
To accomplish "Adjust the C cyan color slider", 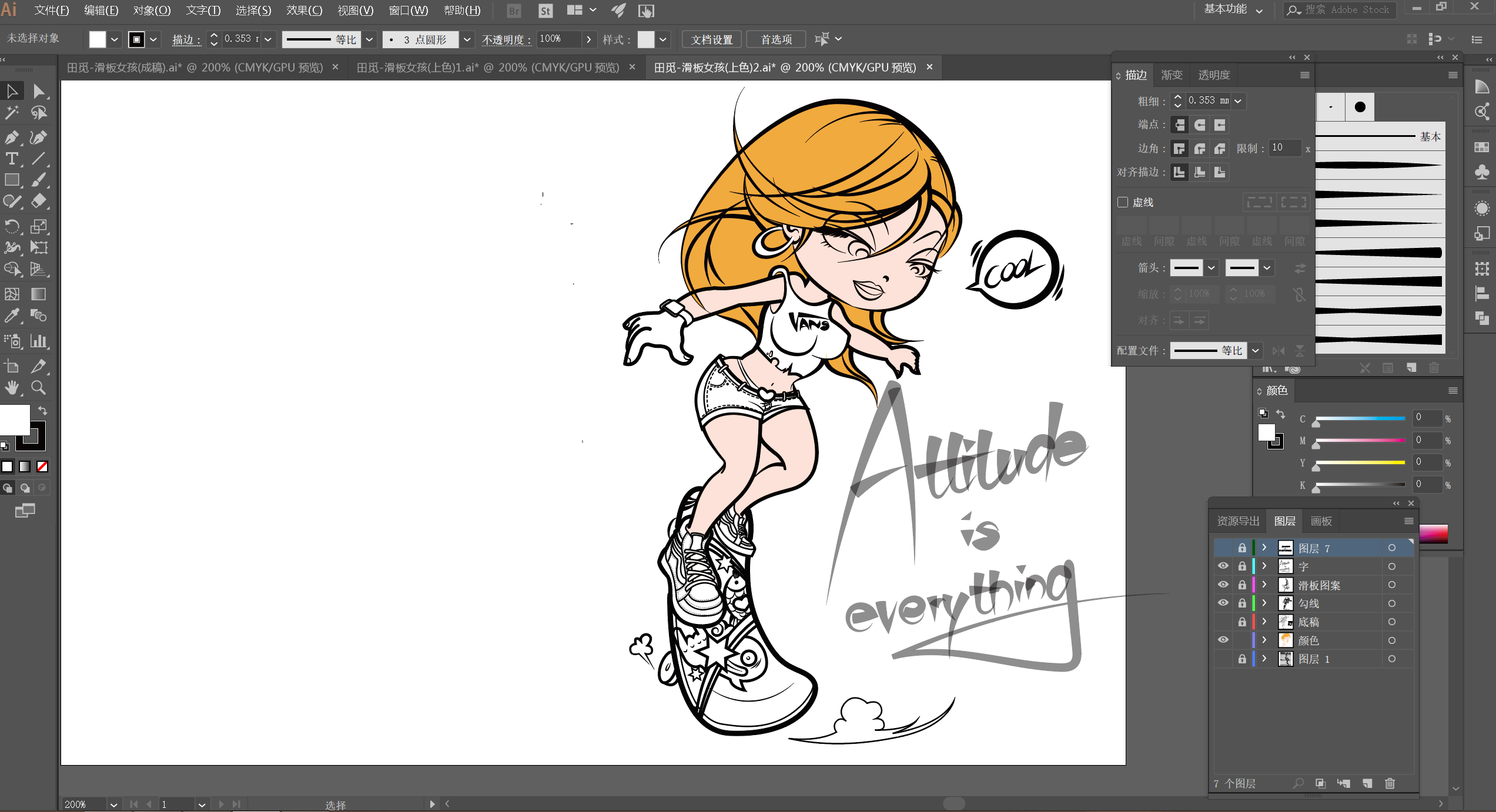I will tap(1360, 419).
